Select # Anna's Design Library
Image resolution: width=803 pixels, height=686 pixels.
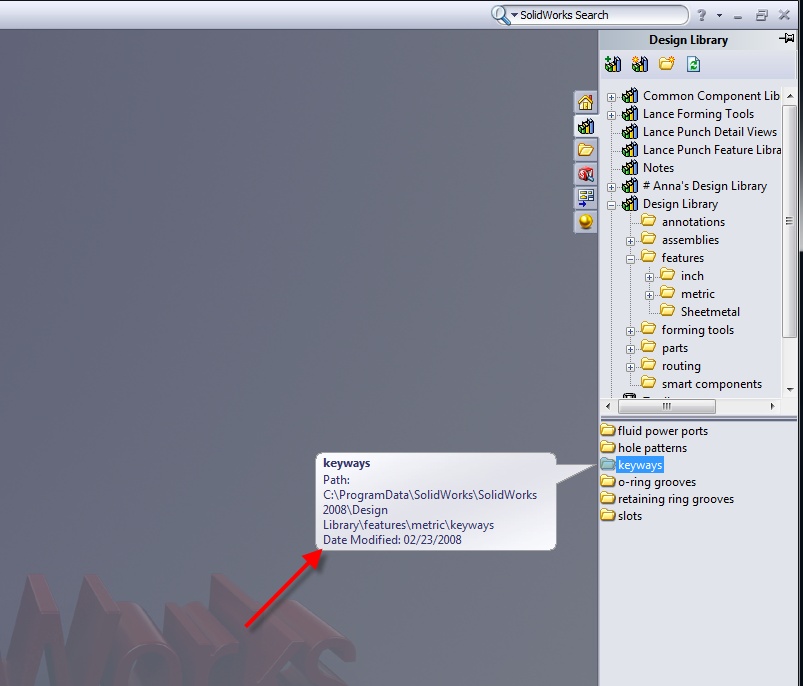coord(705,186)
